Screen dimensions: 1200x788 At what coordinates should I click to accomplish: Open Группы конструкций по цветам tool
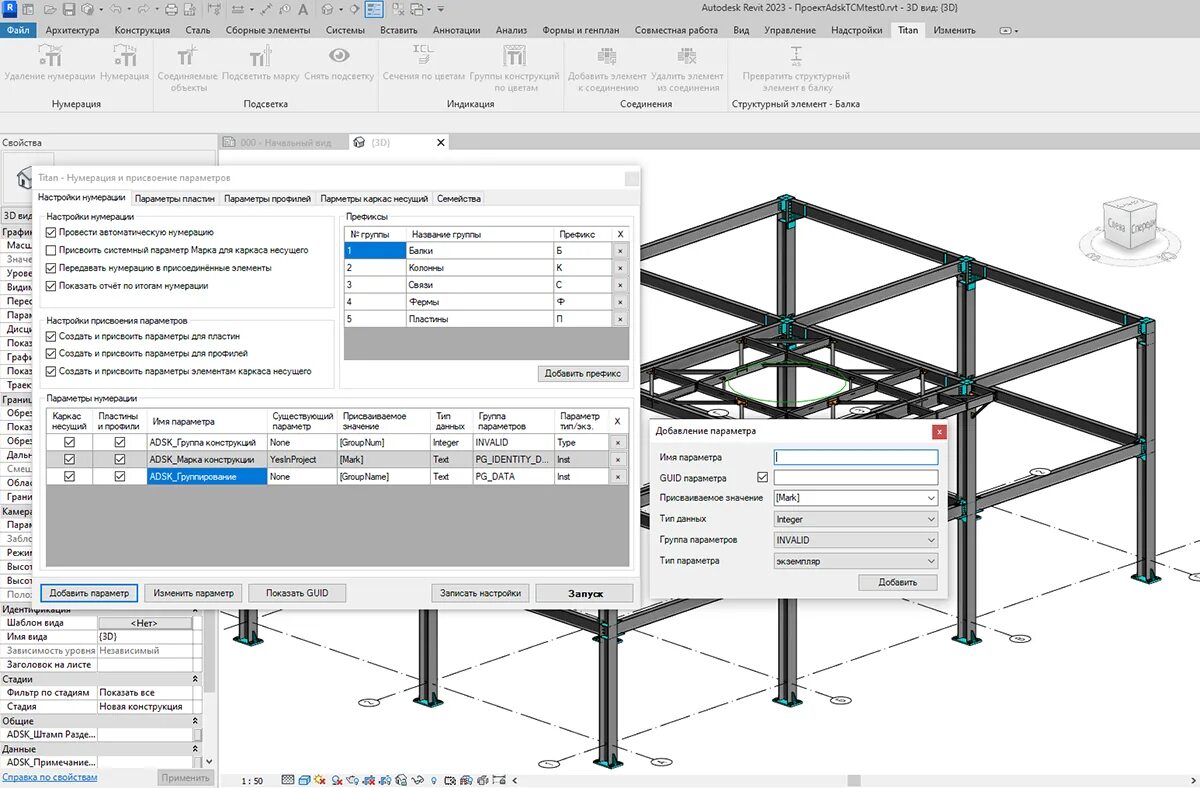coord(513,68)
